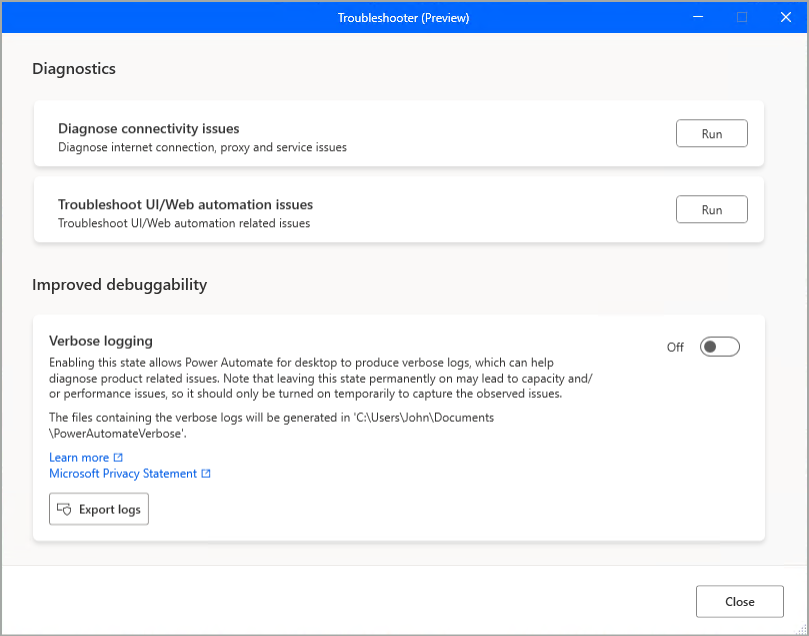Click the Diagnostics section heading

(x=73, y=68)
